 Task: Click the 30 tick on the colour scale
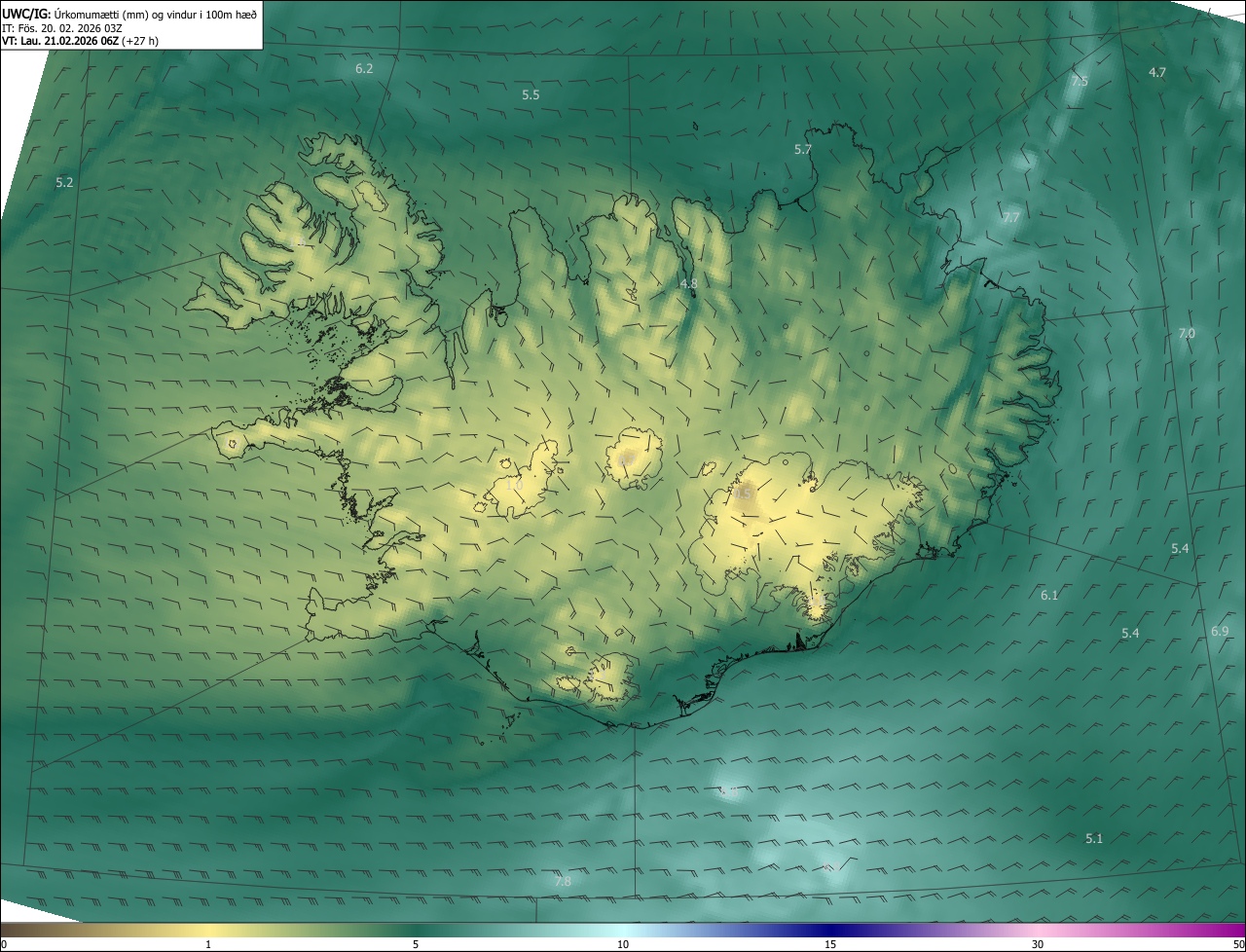pos(1038,945)
